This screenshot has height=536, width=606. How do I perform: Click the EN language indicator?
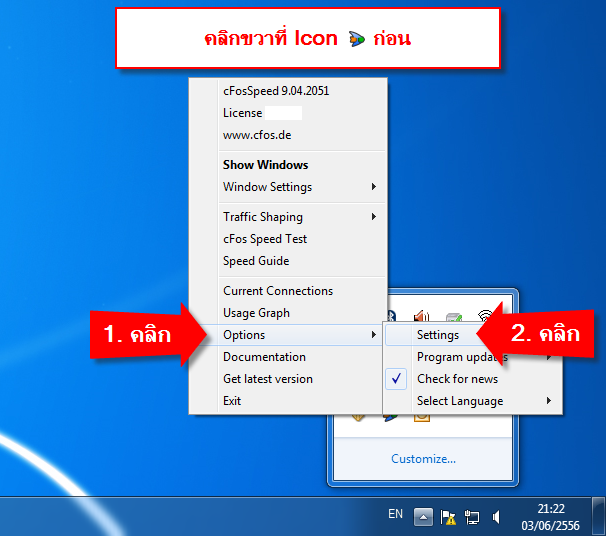point(395,514)
